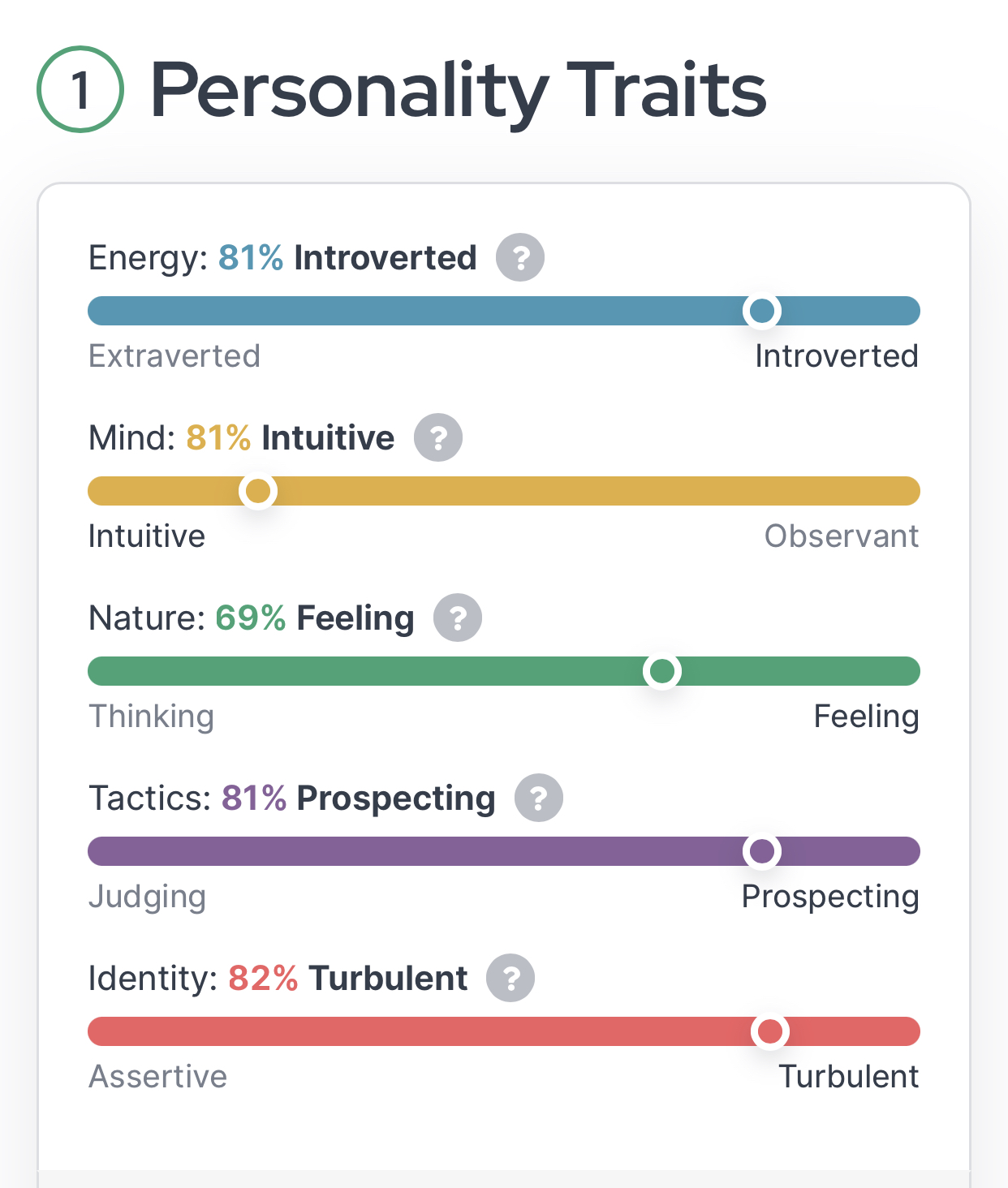
Task: Open the Nature trait help icon
Action: (458, 618)
